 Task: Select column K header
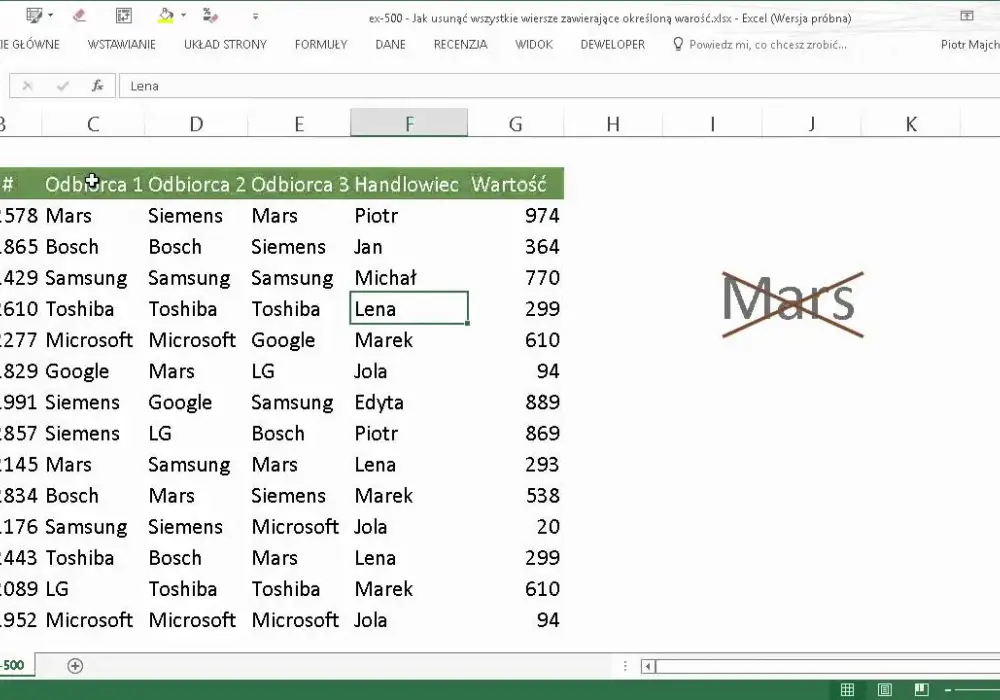(x=911, y=123)
